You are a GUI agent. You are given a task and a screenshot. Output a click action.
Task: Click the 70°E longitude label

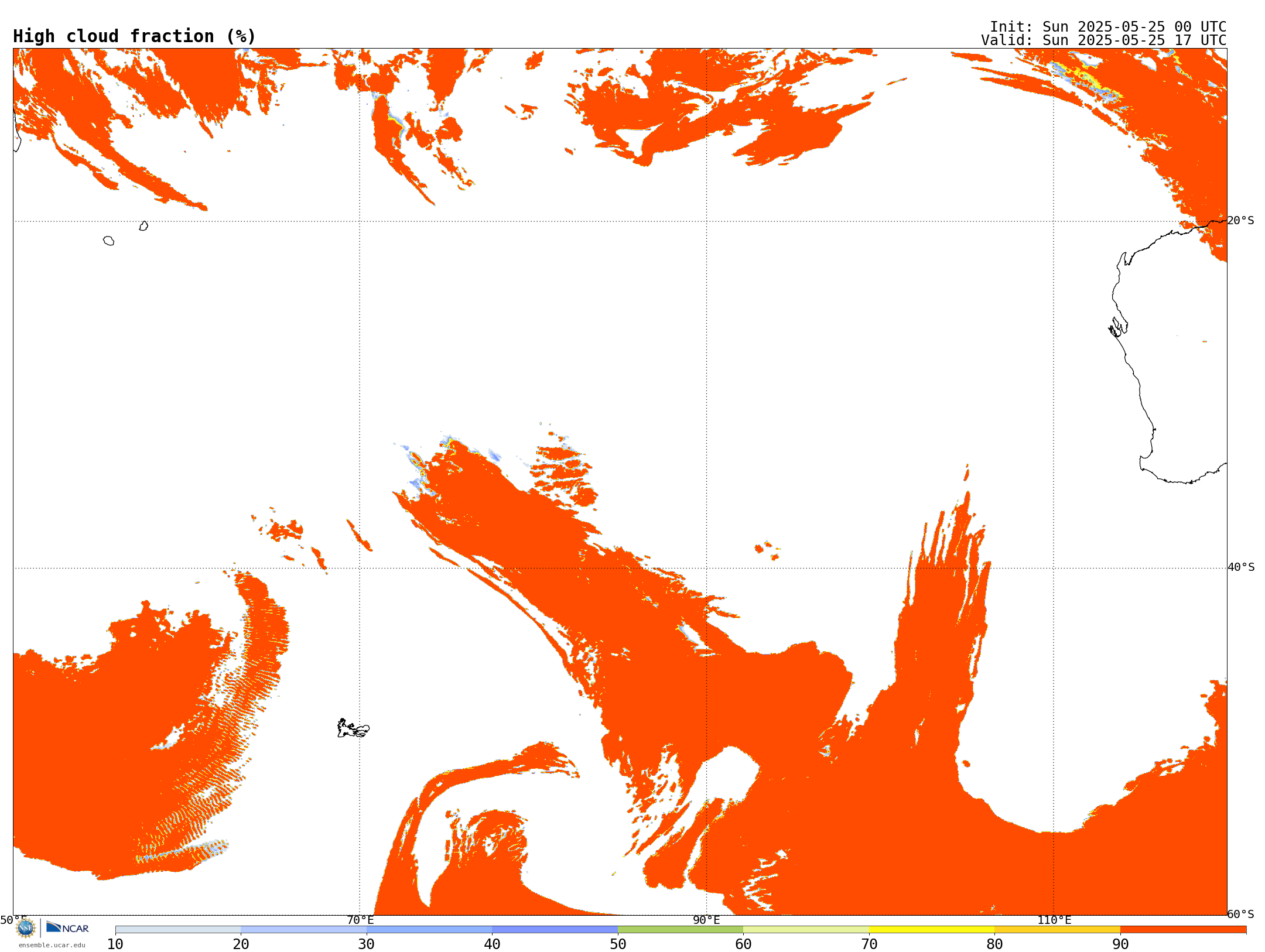360,920
